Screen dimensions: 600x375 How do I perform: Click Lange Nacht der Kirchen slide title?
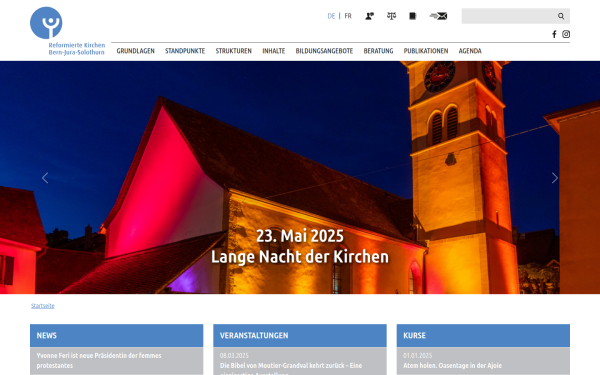(x=300, y=257)
